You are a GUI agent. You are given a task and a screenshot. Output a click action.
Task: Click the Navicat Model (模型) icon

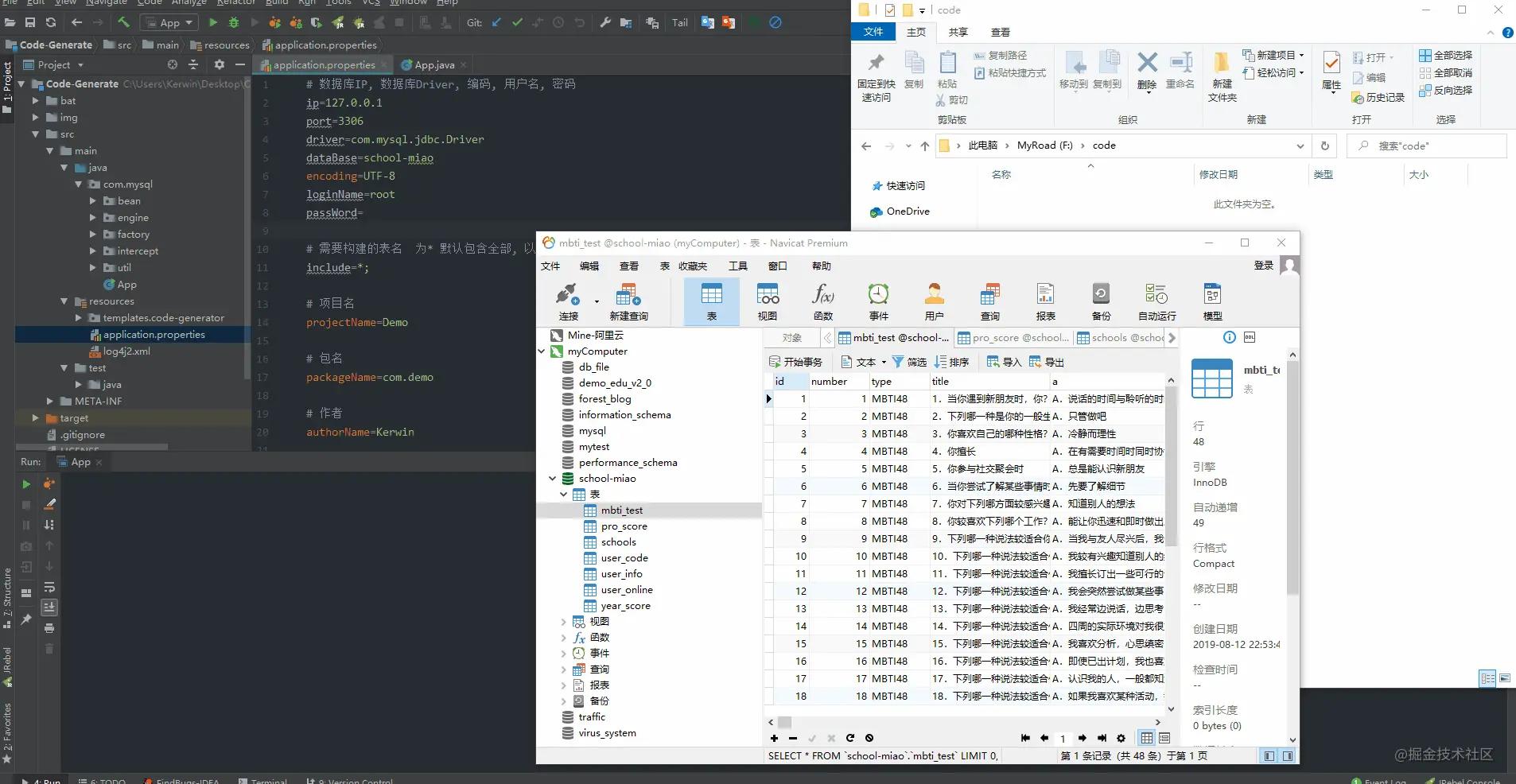click(1212, 302)
